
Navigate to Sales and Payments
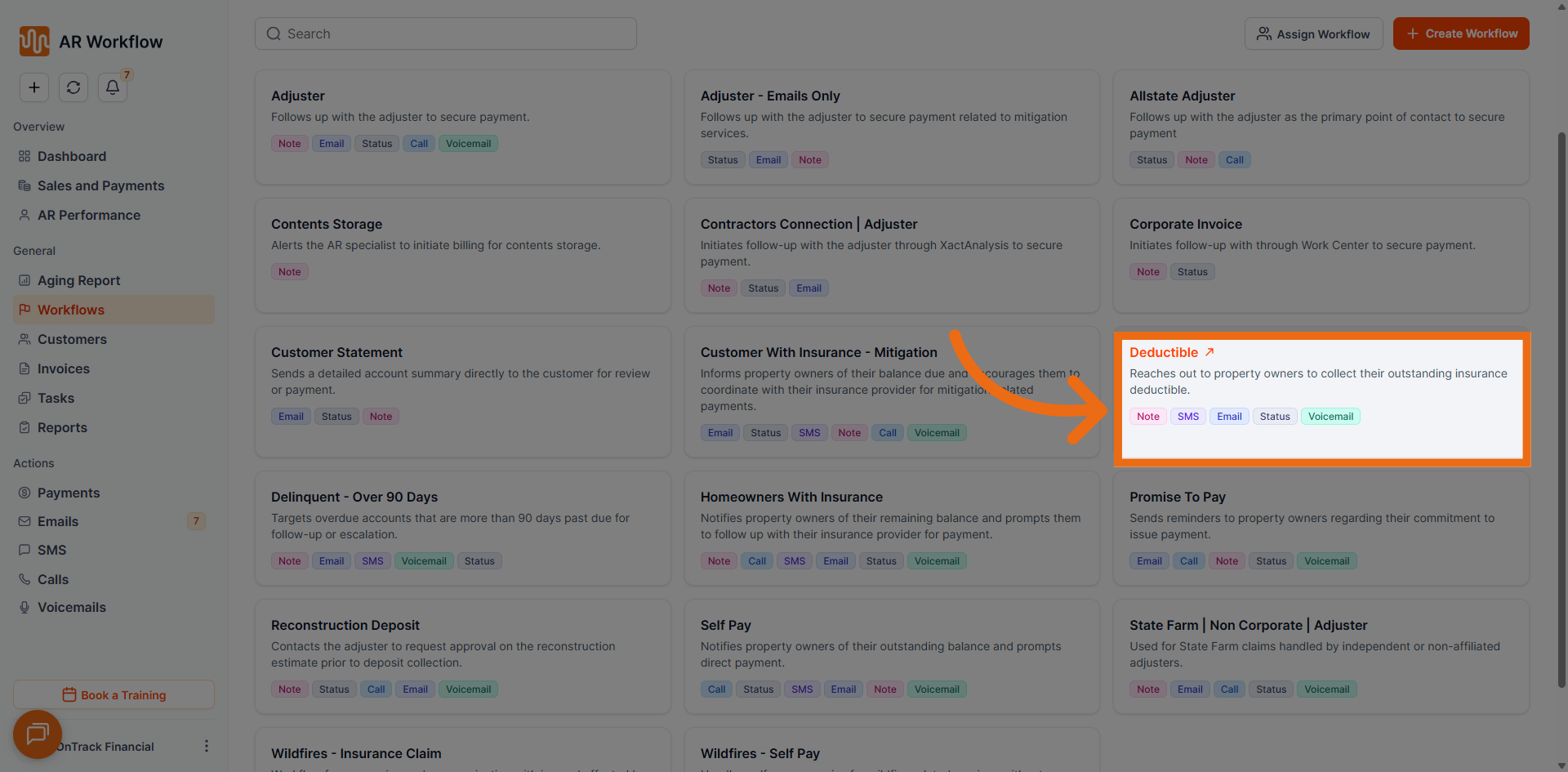pos(100,185)
